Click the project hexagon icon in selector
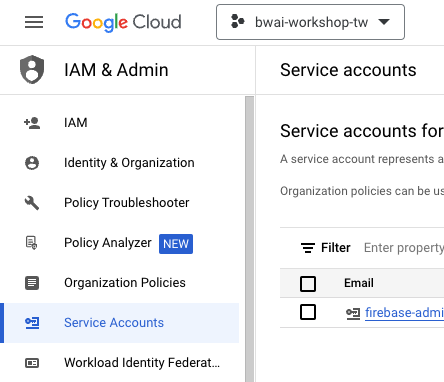444x382 pixels. (x=238, y=22)
